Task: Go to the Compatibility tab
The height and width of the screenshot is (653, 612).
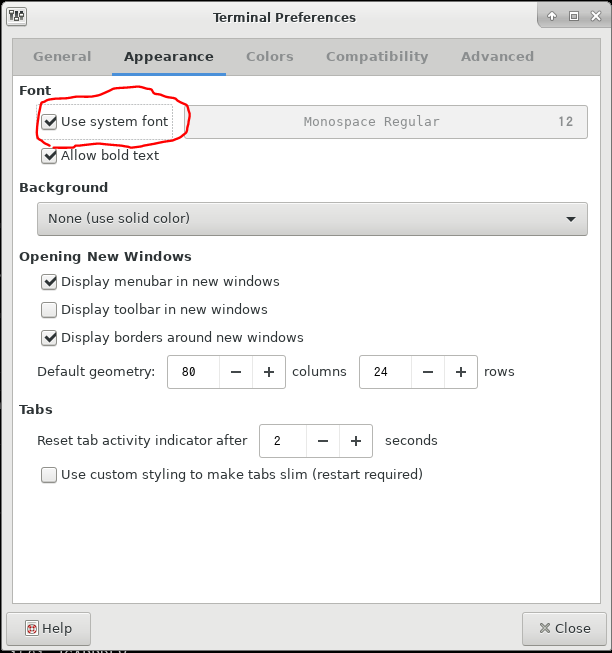Action: click(377, 57)
